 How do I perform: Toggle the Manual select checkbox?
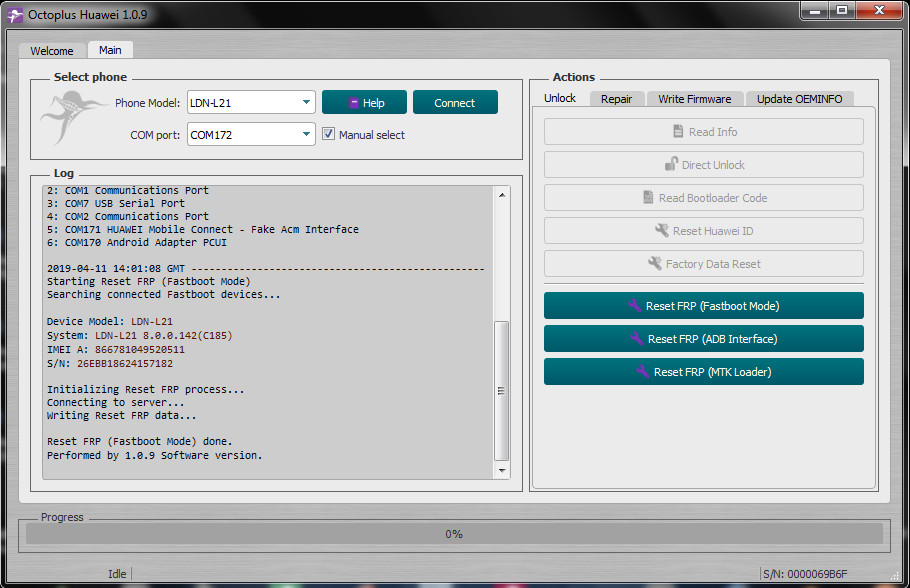click(x=328, y=134)
